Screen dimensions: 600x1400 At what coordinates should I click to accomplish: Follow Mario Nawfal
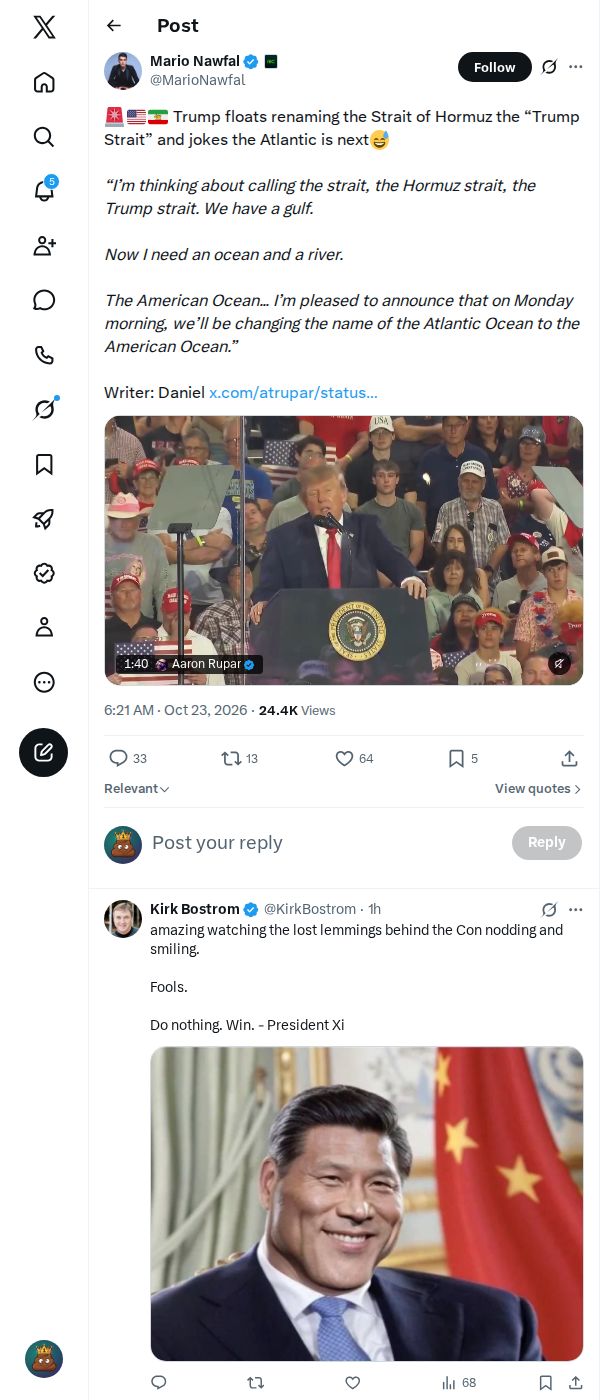tap(495, 67)
